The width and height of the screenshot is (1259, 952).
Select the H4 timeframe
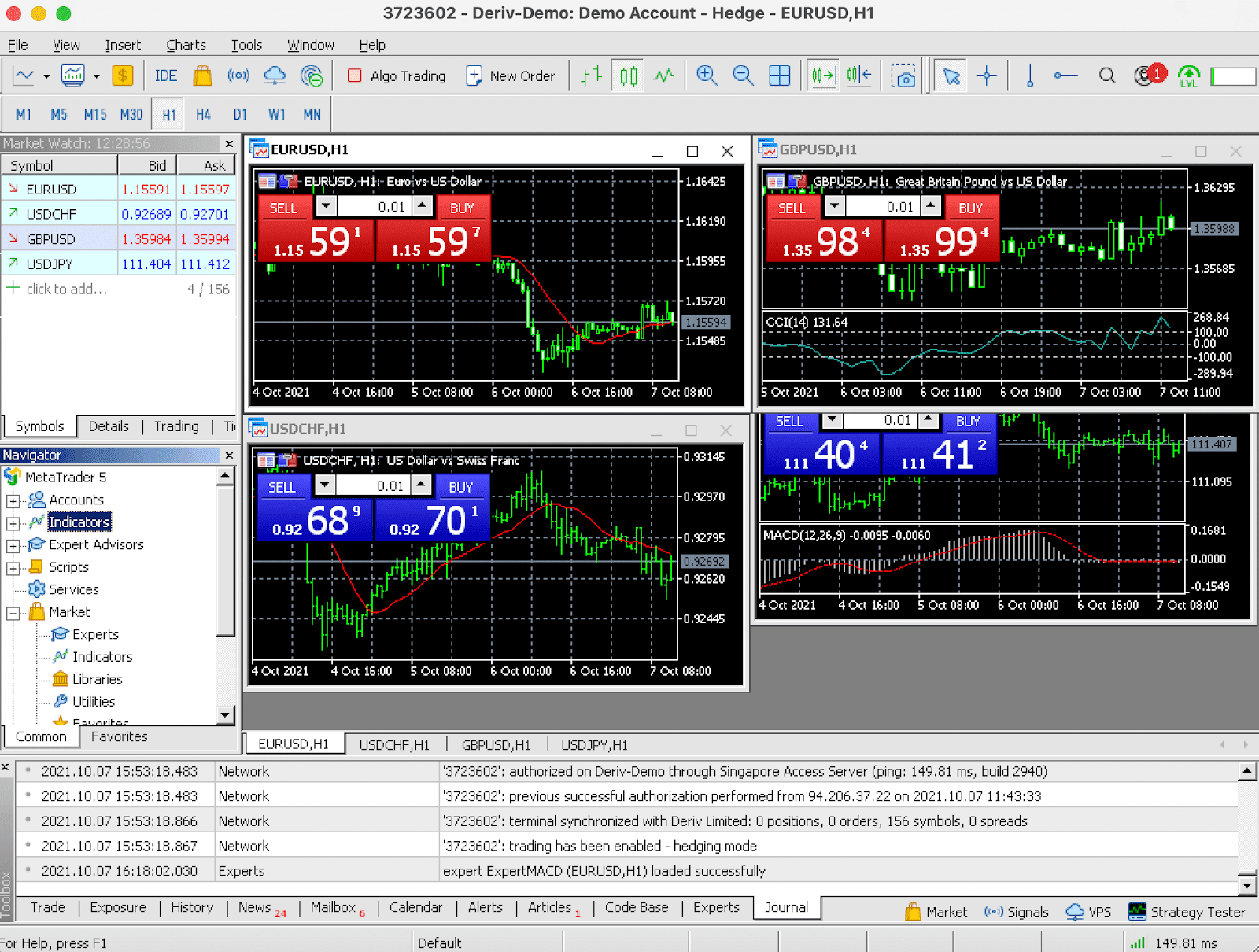coord(203,114)
